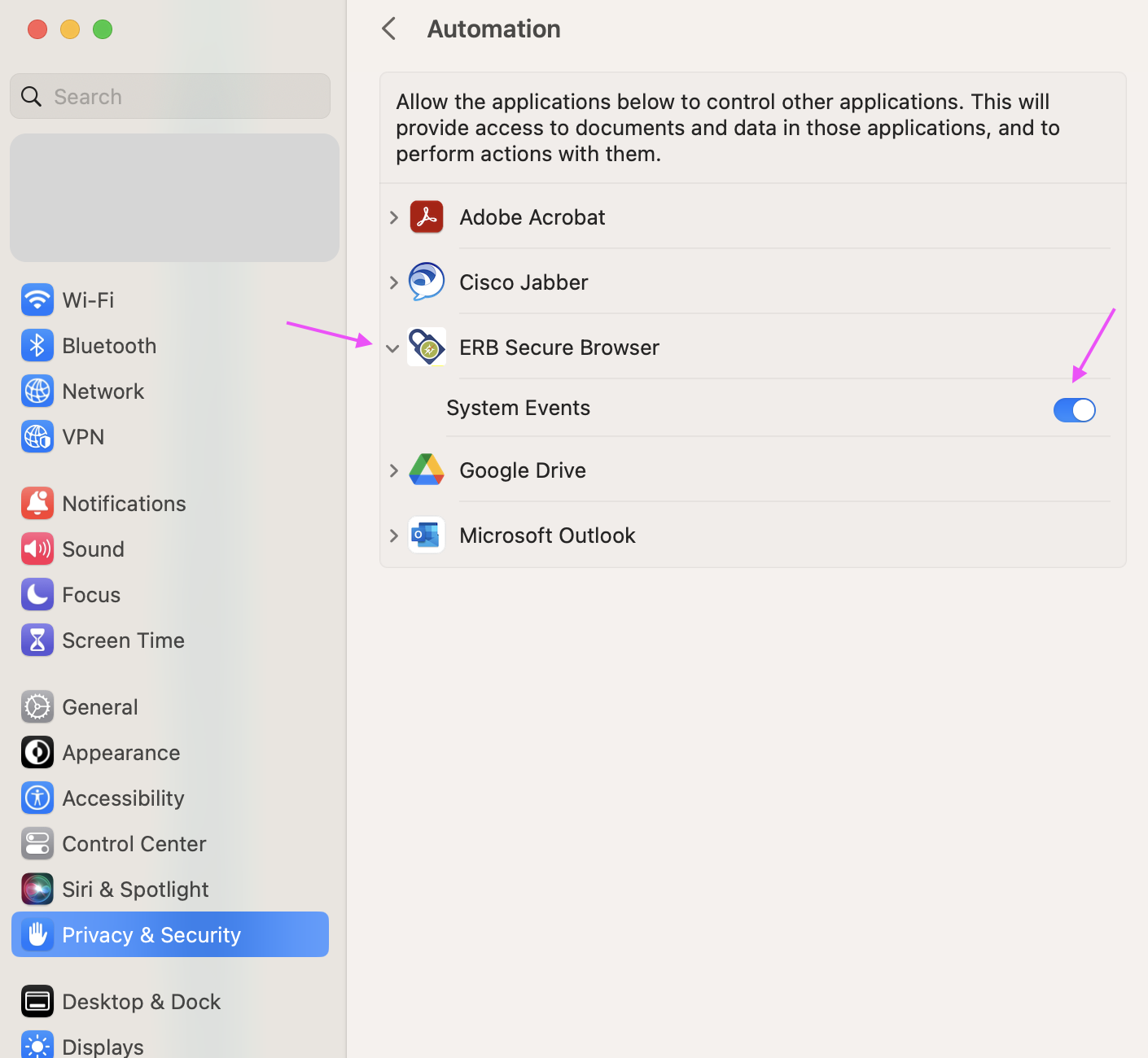This screenshot has height=1058, width=1148.
Task: Expand the Adobe Acrobat disclosure chevron
Action: click(x=394, y=216)
